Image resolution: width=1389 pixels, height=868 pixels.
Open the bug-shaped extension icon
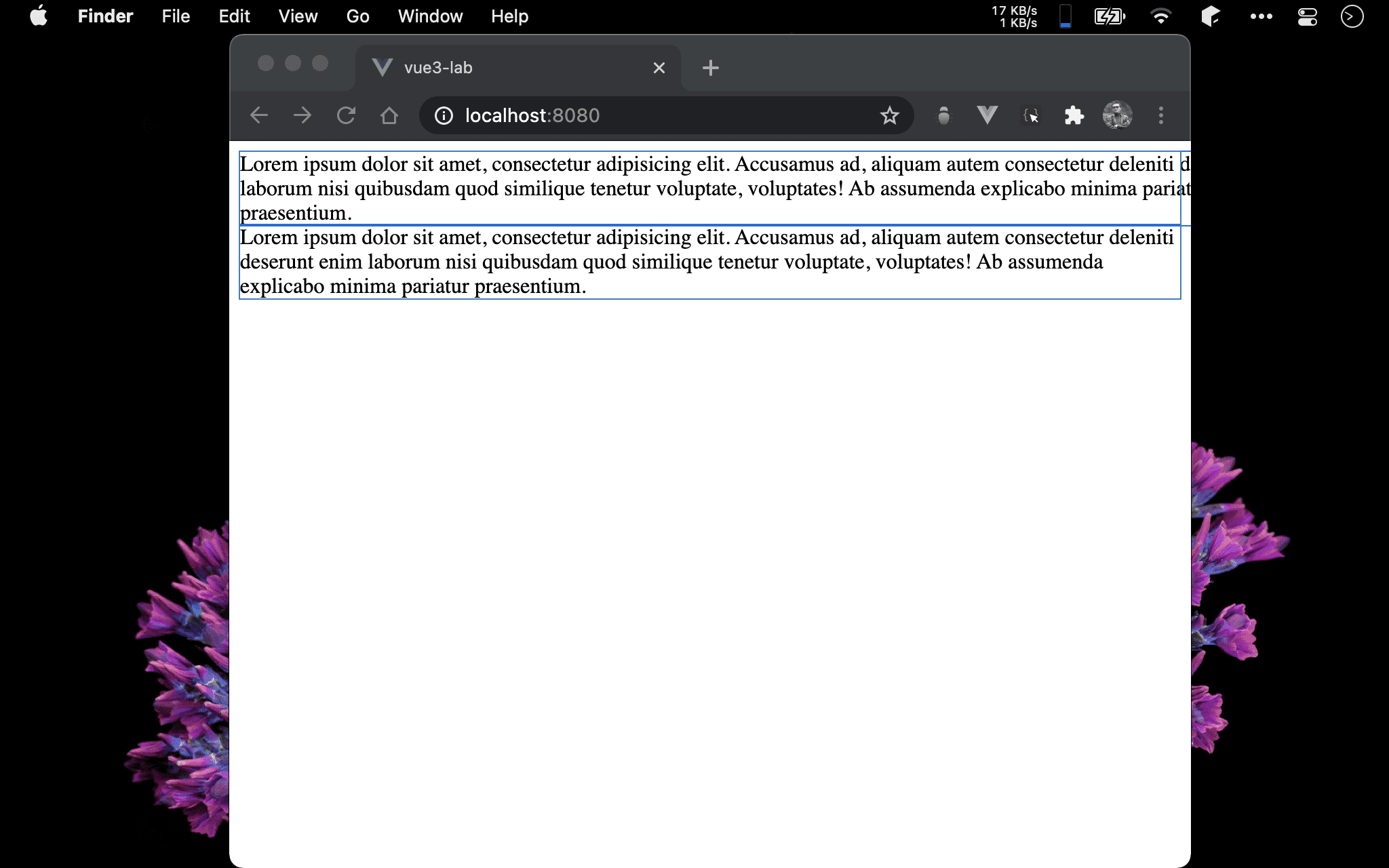(943, 116)
